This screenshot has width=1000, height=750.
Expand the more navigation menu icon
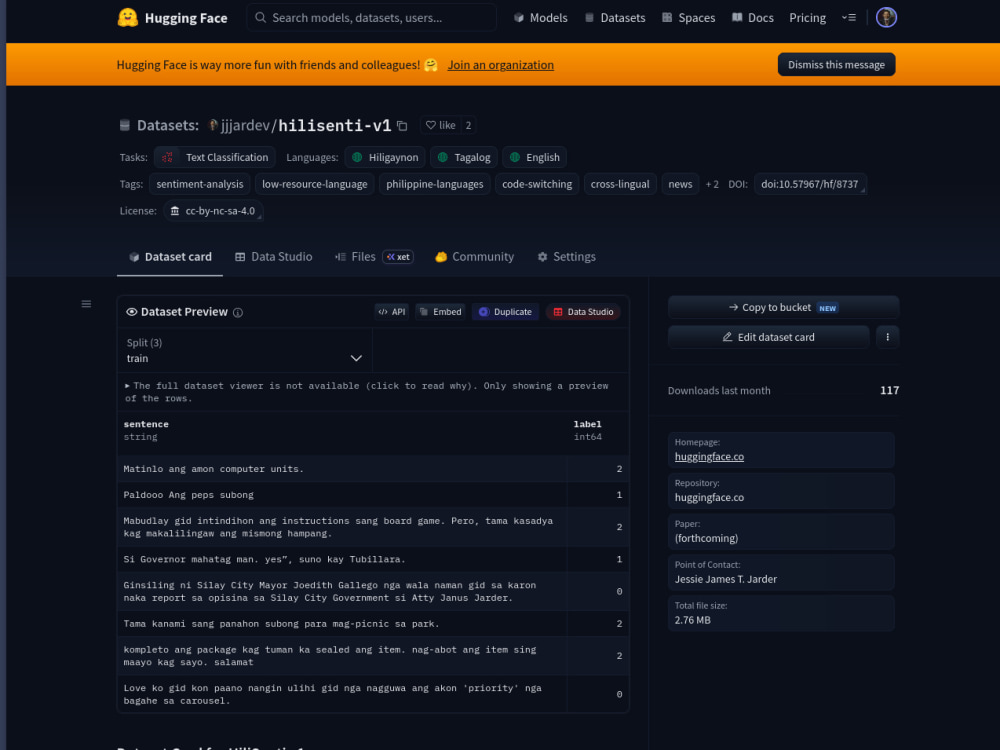click(x=849, y=18)
